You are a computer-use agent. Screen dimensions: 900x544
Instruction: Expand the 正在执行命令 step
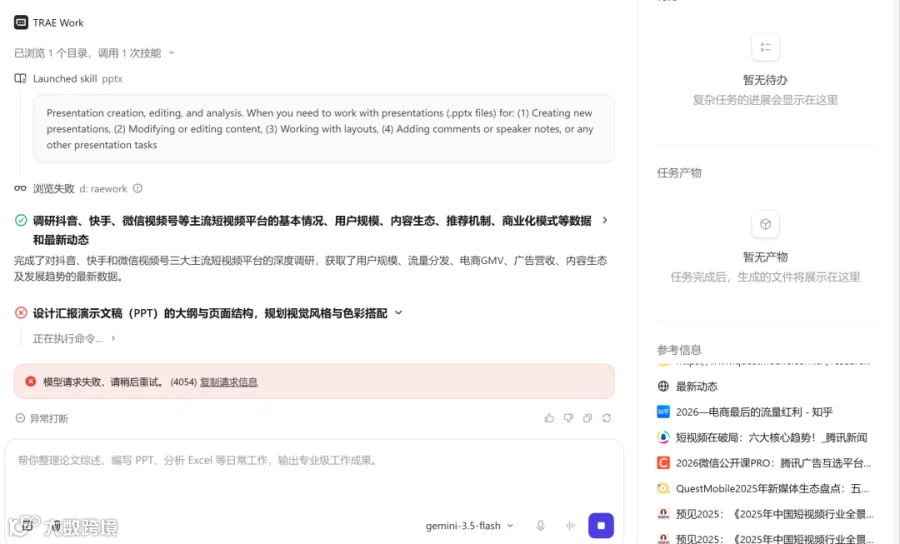pos(74,339)
